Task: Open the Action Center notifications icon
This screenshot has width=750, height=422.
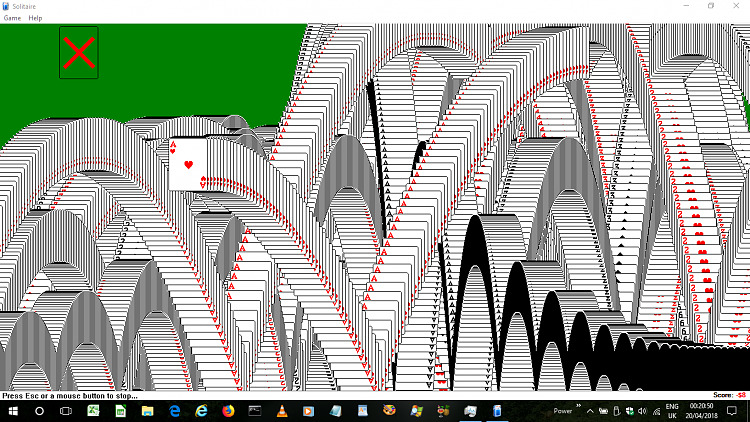Action: tap(732, 411)
